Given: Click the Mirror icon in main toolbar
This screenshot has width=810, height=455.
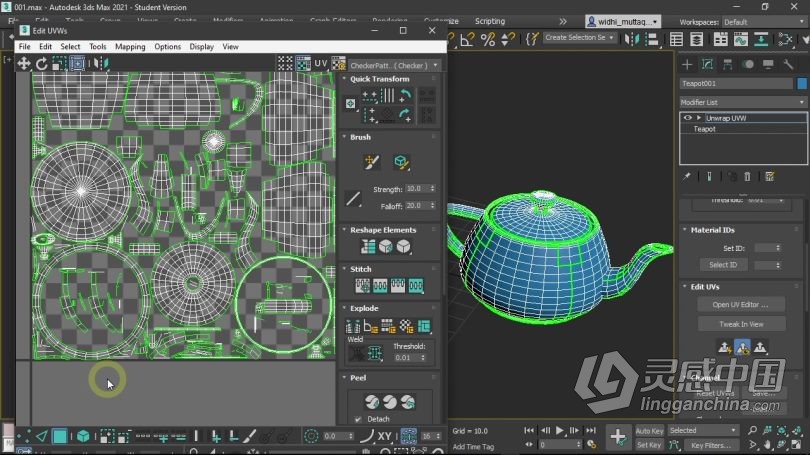Looking at the screenshot, I should click(632, 39).
